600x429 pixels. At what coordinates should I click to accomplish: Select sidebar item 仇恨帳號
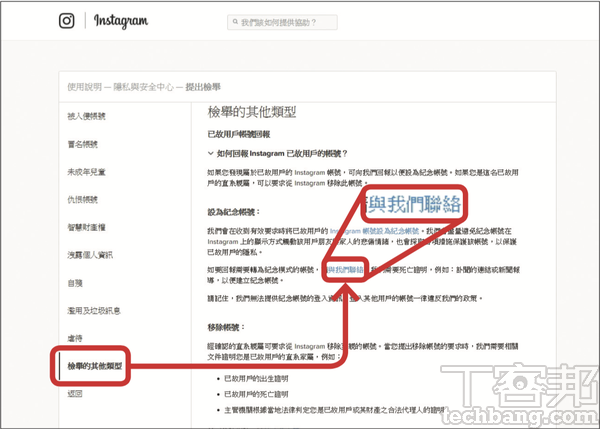83,199
